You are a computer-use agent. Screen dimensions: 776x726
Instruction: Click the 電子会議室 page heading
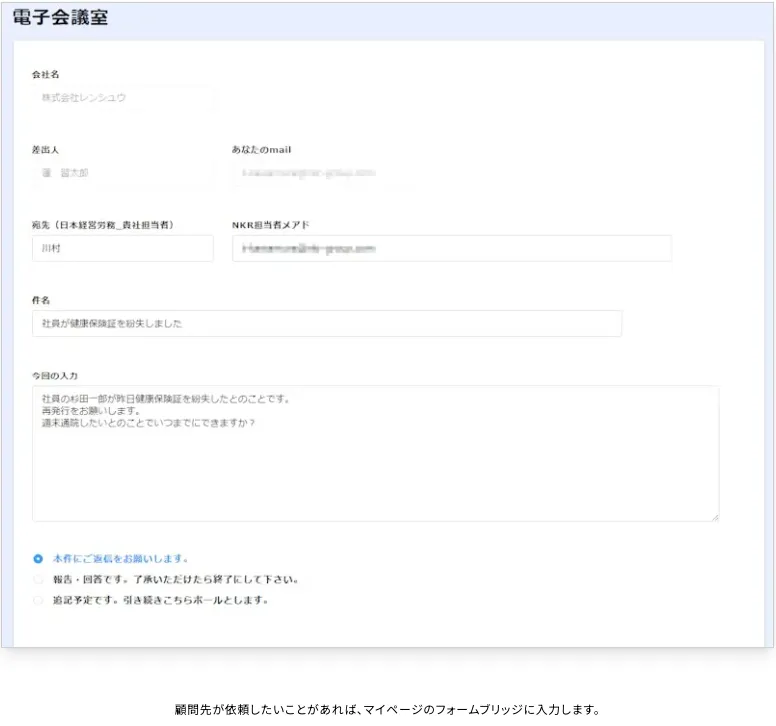(x=60, y=17)
